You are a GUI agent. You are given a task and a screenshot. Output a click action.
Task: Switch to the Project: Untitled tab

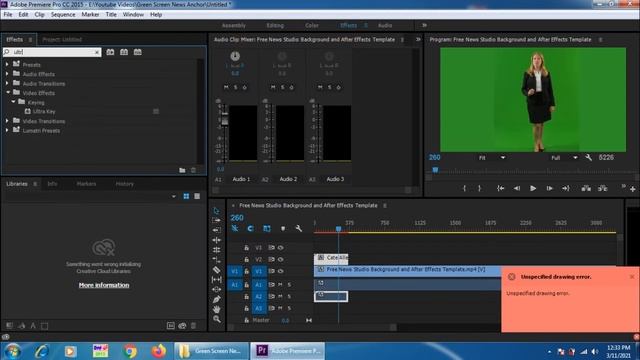coord(62,40)
